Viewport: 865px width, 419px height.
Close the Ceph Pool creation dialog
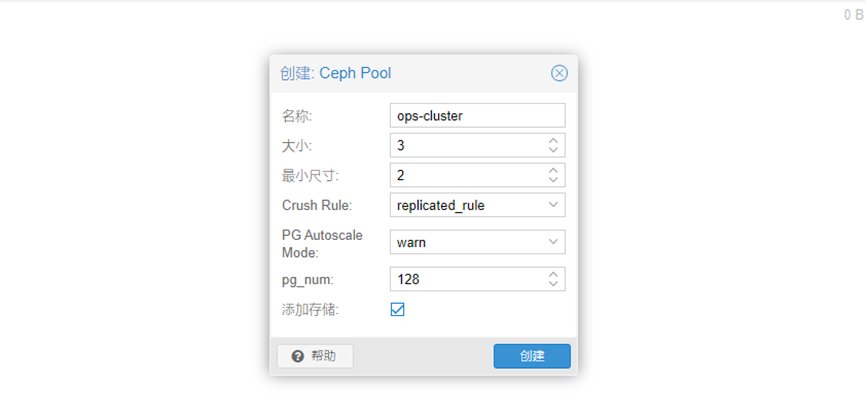[x=559, y=73]
